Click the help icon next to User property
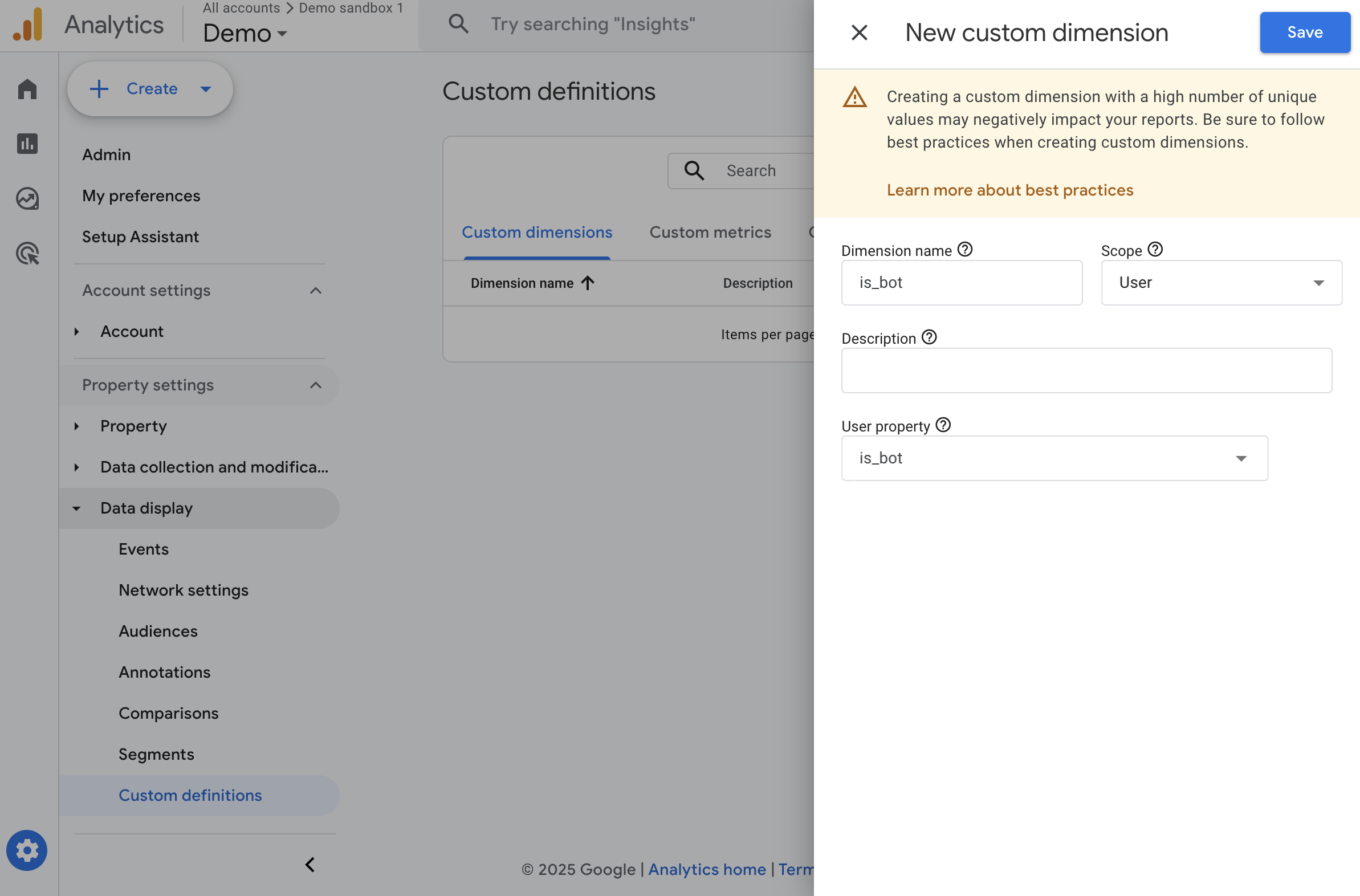The image size is (1360, 896). 943,425
